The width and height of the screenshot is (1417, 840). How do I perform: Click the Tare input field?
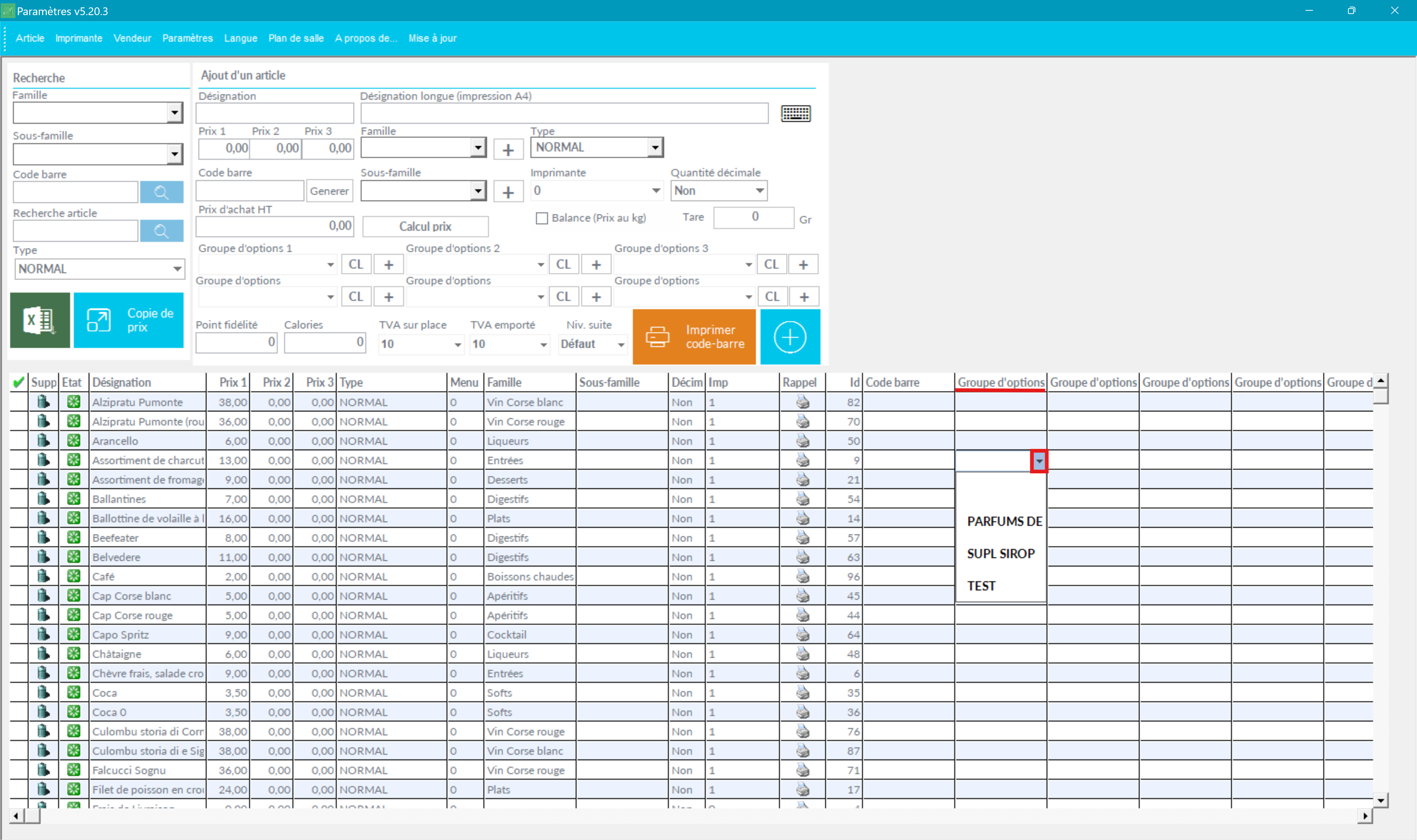pos(754,217)
